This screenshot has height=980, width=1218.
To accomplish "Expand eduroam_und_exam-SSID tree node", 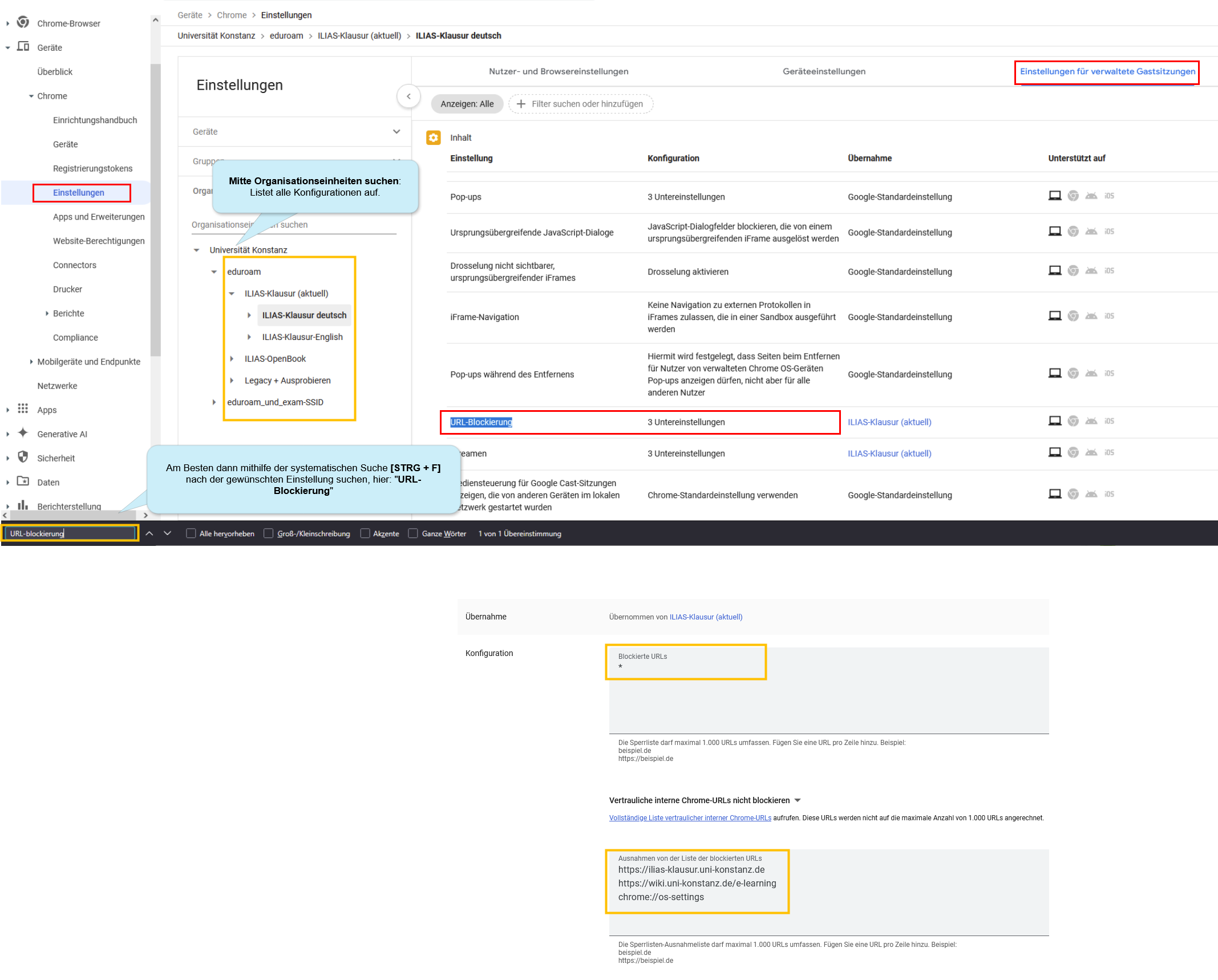I will click(x=214, y=402).
